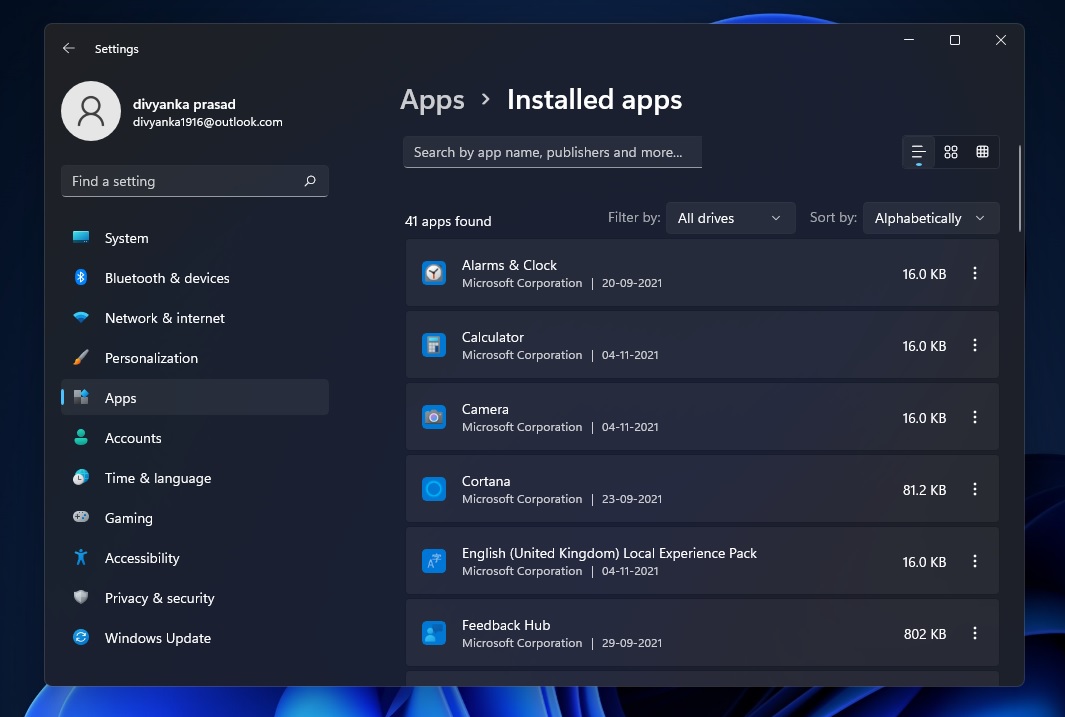Click the Installed apps page heading
Viewport: 1065px width, 717px height.
(594, 100)
